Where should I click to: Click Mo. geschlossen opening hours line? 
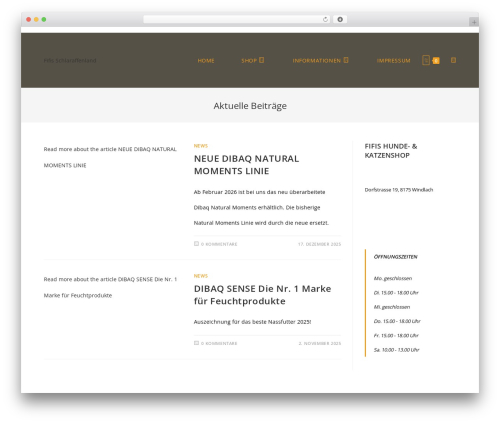(x=393, y=278)
